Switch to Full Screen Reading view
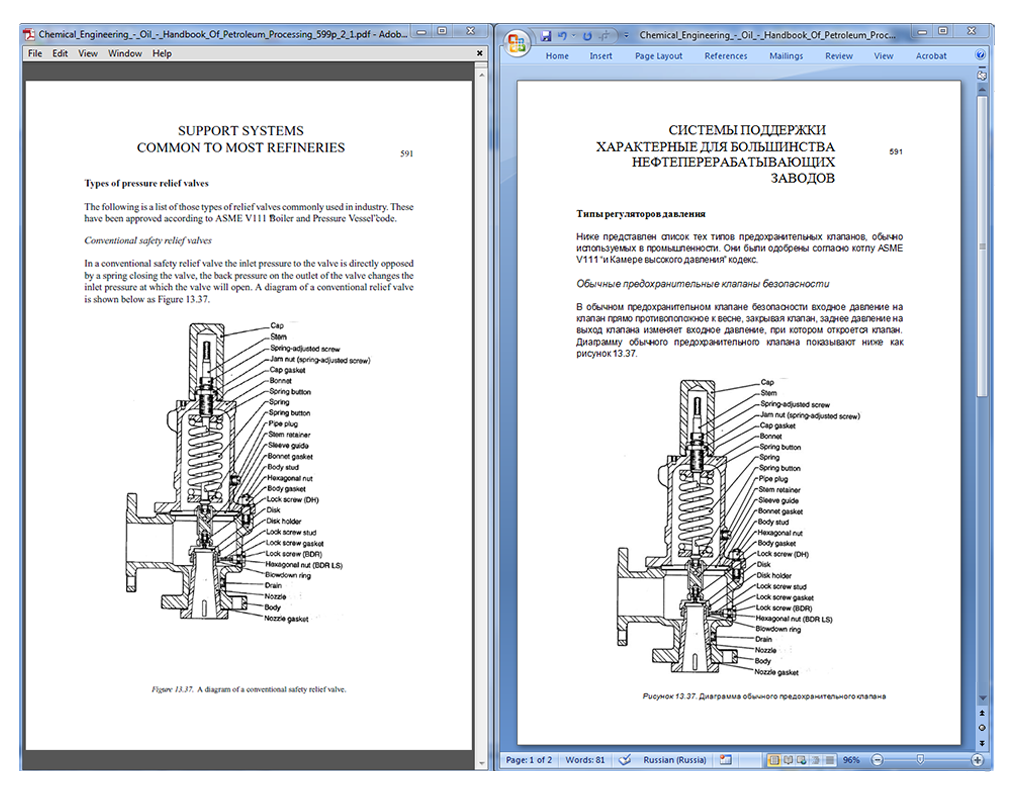The width and height of the screenshot is (1013, 794). [788, 760]
